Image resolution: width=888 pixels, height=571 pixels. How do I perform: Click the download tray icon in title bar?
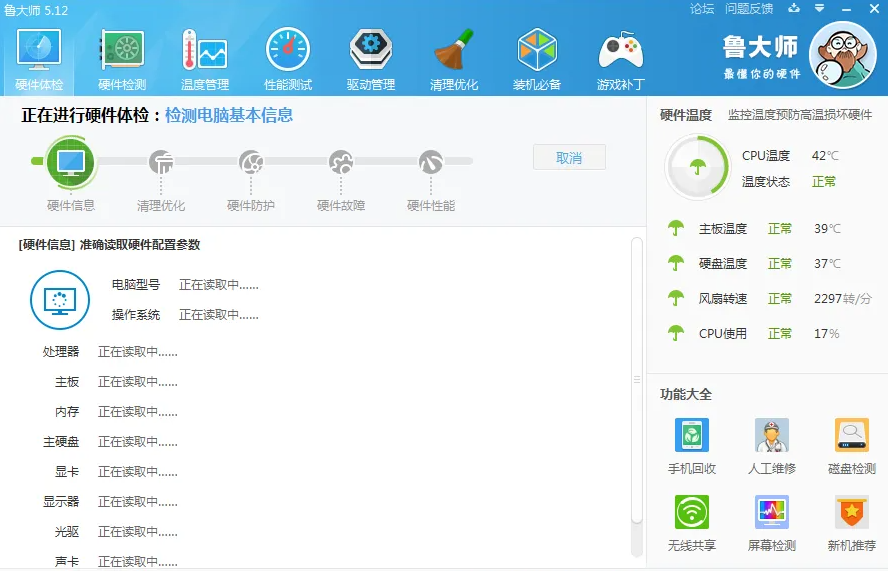click(x=795, y=8)
